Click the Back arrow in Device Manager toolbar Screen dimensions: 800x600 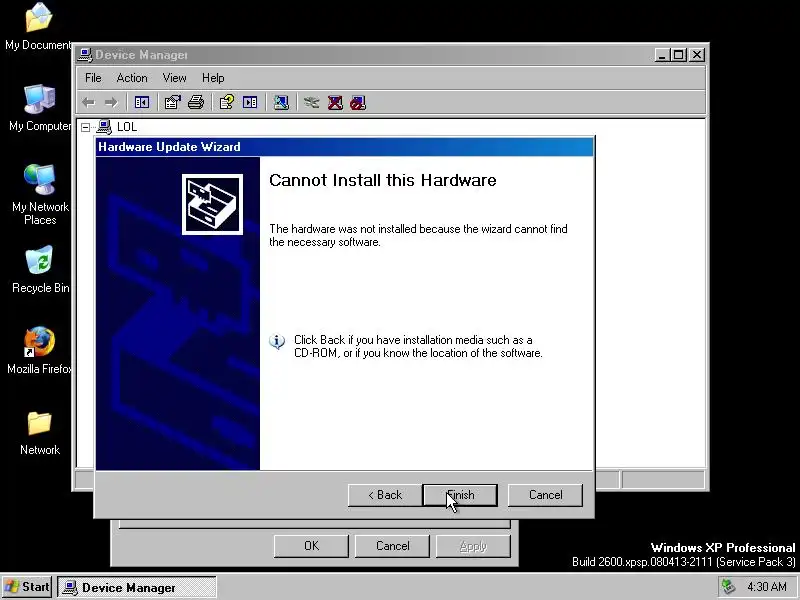[x=88, y=103]
